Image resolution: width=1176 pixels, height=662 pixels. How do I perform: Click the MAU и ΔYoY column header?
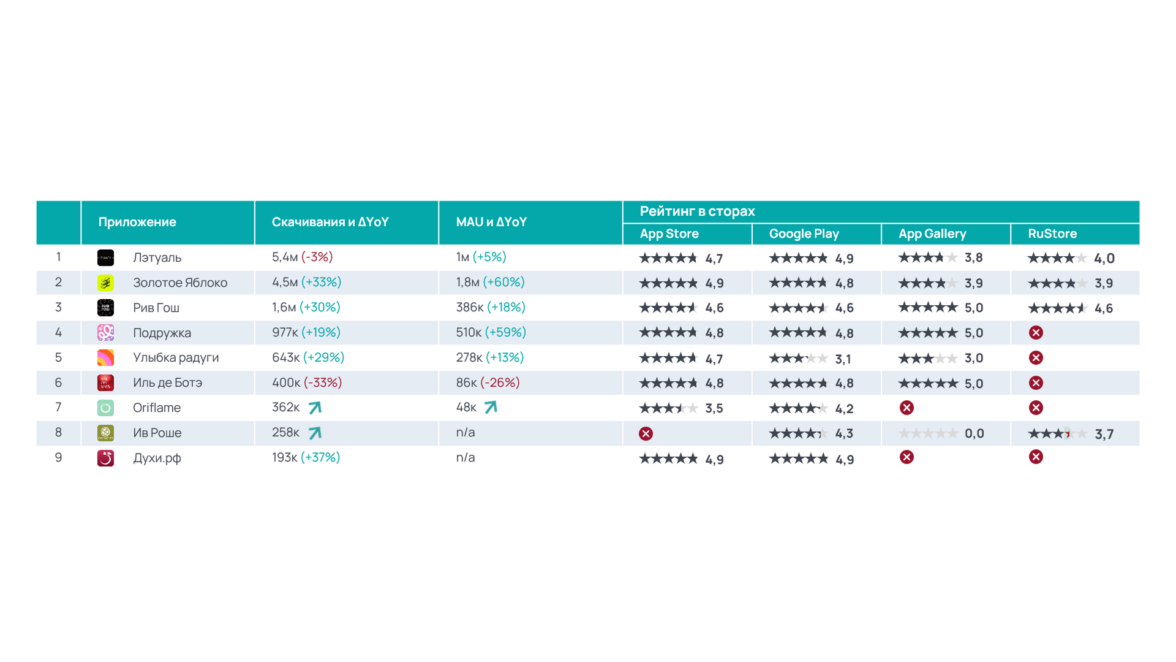coord(491,222)
